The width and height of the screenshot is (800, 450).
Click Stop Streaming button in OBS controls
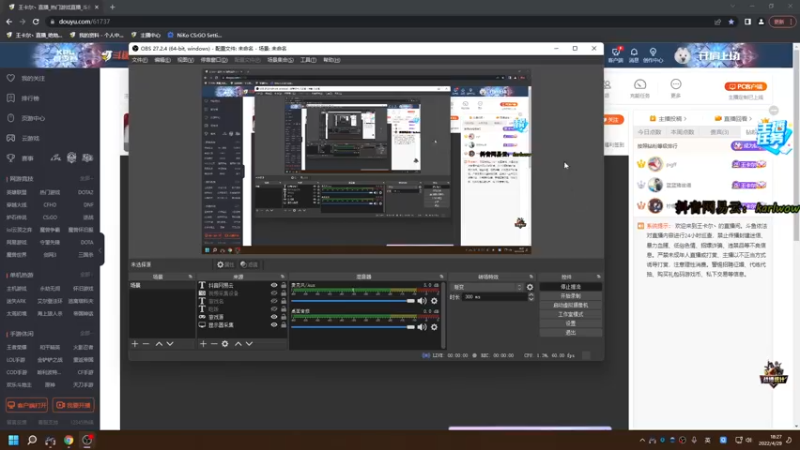[570, 287]
